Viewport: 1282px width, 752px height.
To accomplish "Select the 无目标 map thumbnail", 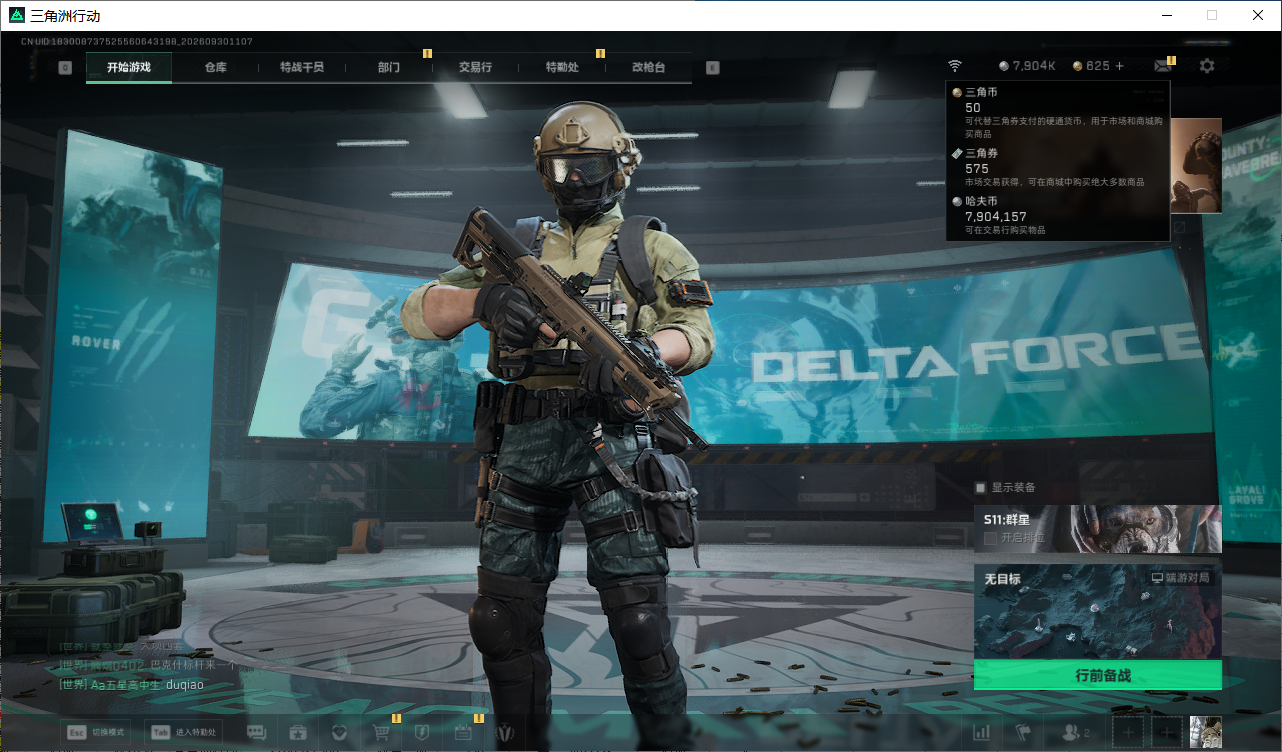I will [1098, 612].
